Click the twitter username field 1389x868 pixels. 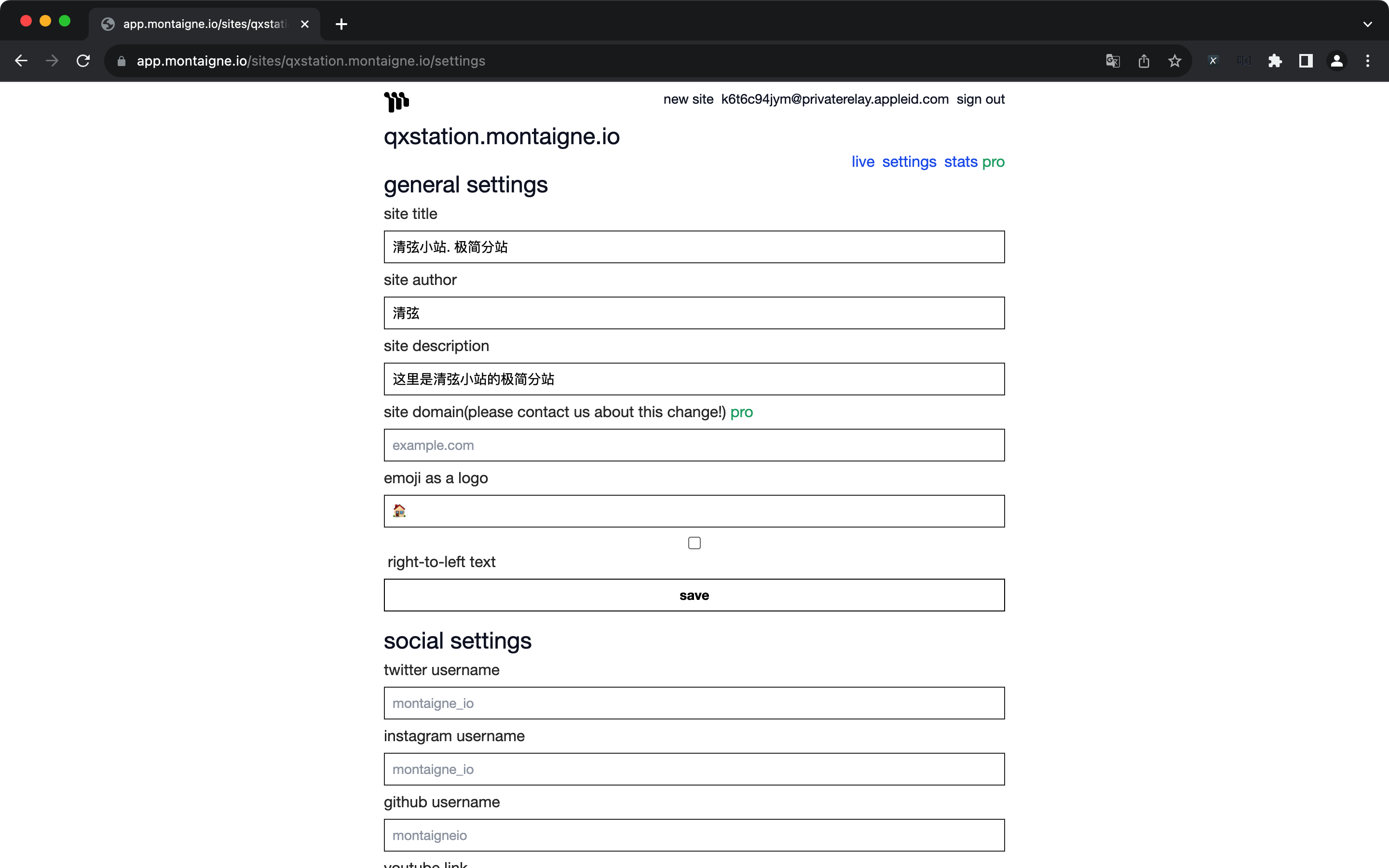694,703
